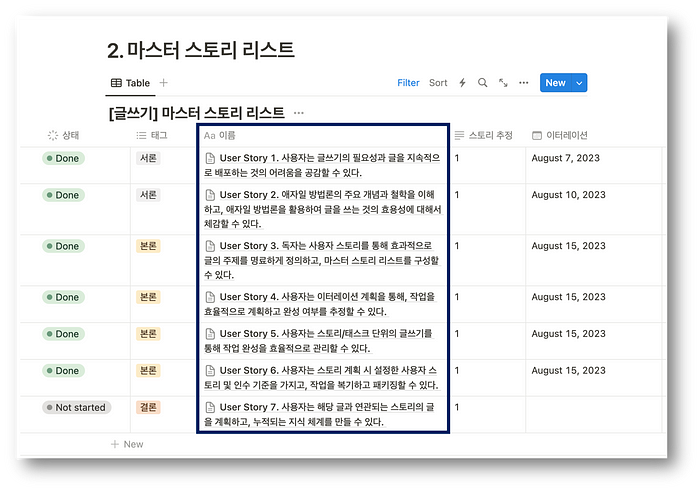The image size is (700, 492).
Task: Click the [글쓰기] 마스터 스토리 리스트 database title
Action: 196,113
